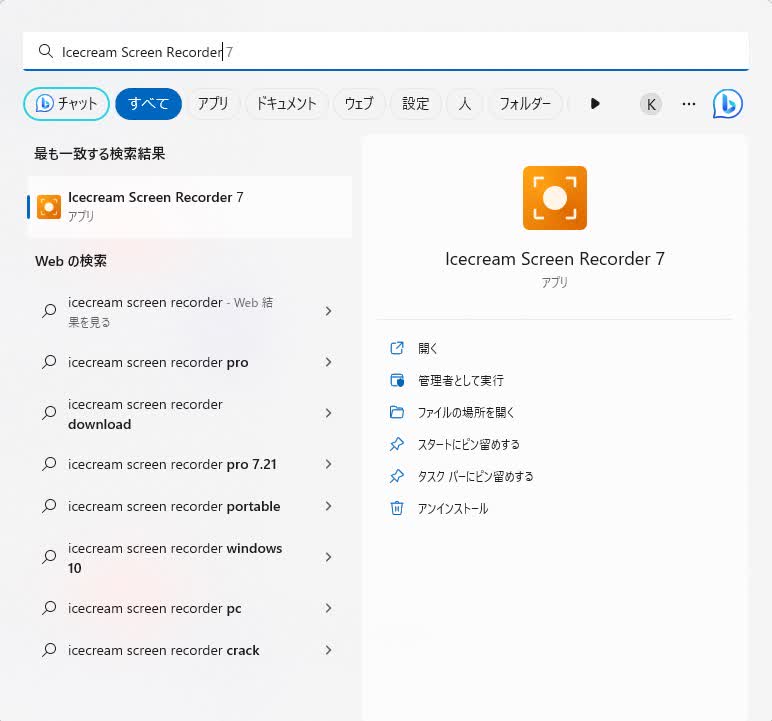This screenshot has width=772, height=721.
Task: Expand the 'icecream screen recorder pro' chevron
Action: [x=328, y=362]
